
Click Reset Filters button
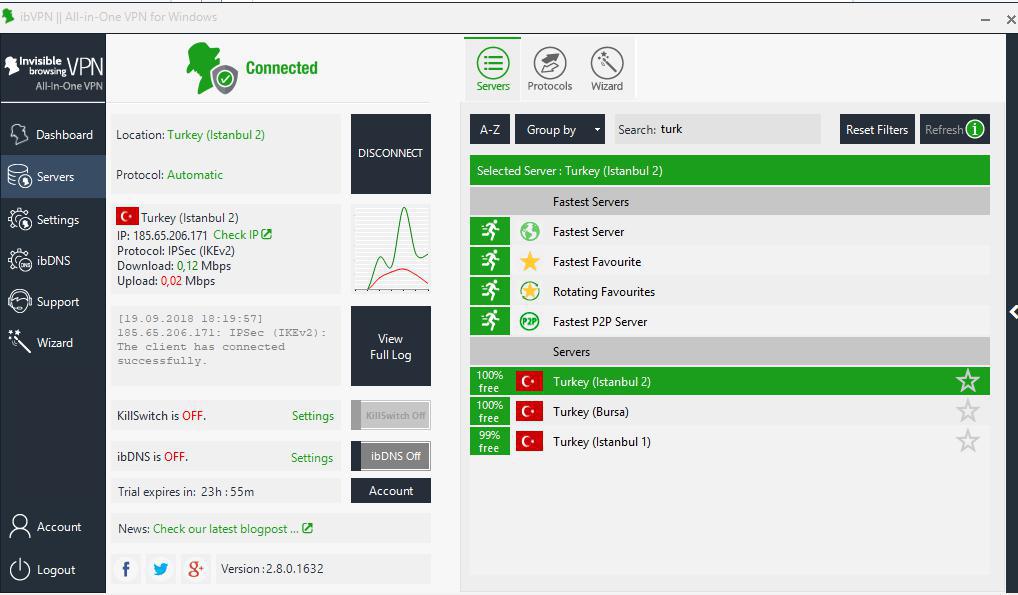coord(877,129)
